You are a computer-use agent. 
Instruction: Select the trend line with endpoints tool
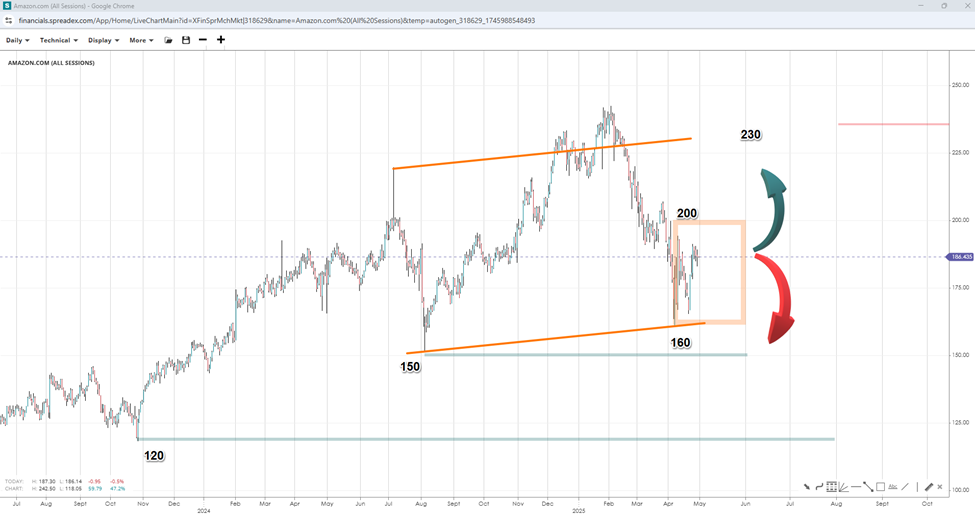tap(868, 487)
